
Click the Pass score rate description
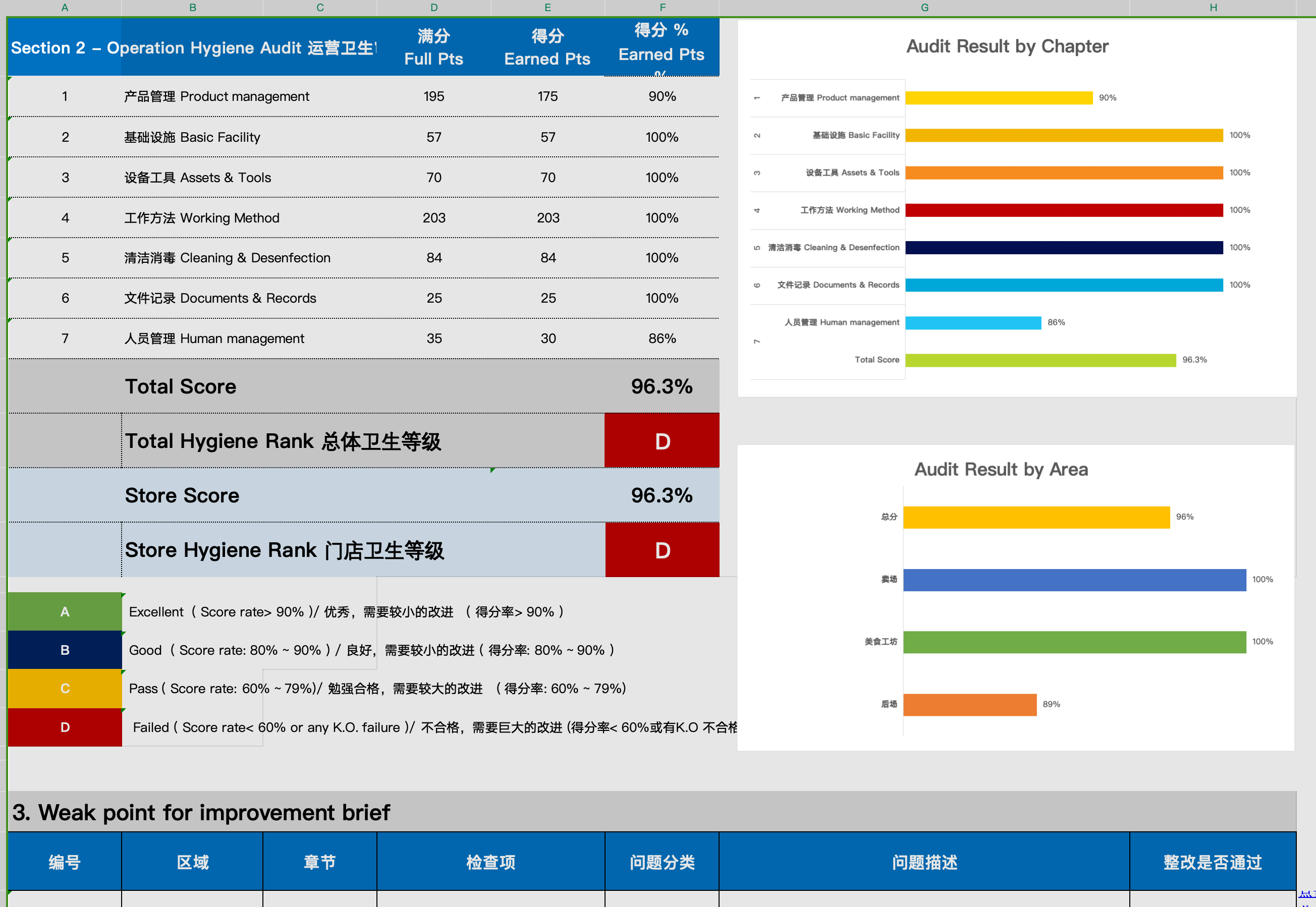(377, 688)
